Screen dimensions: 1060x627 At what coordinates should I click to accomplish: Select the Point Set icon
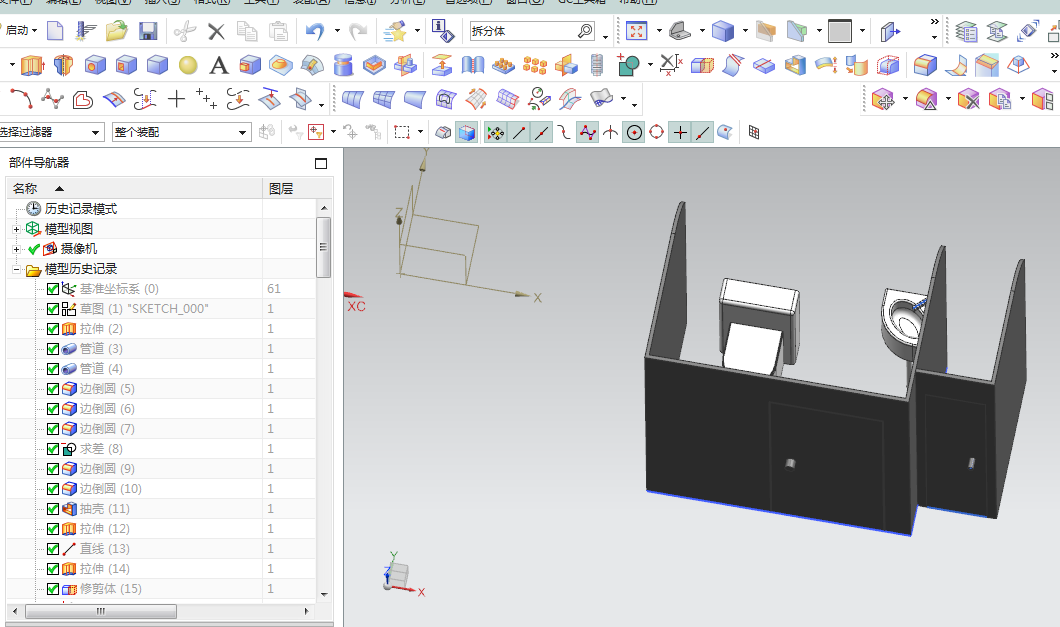pos(206,99)
